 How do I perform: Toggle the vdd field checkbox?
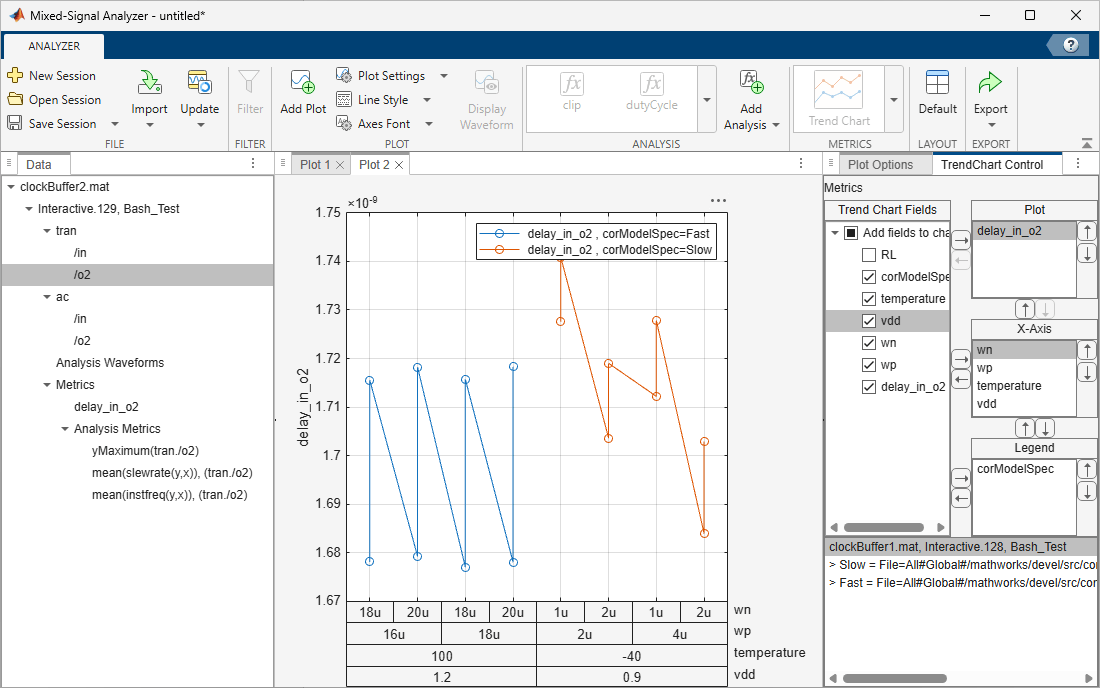868,321
